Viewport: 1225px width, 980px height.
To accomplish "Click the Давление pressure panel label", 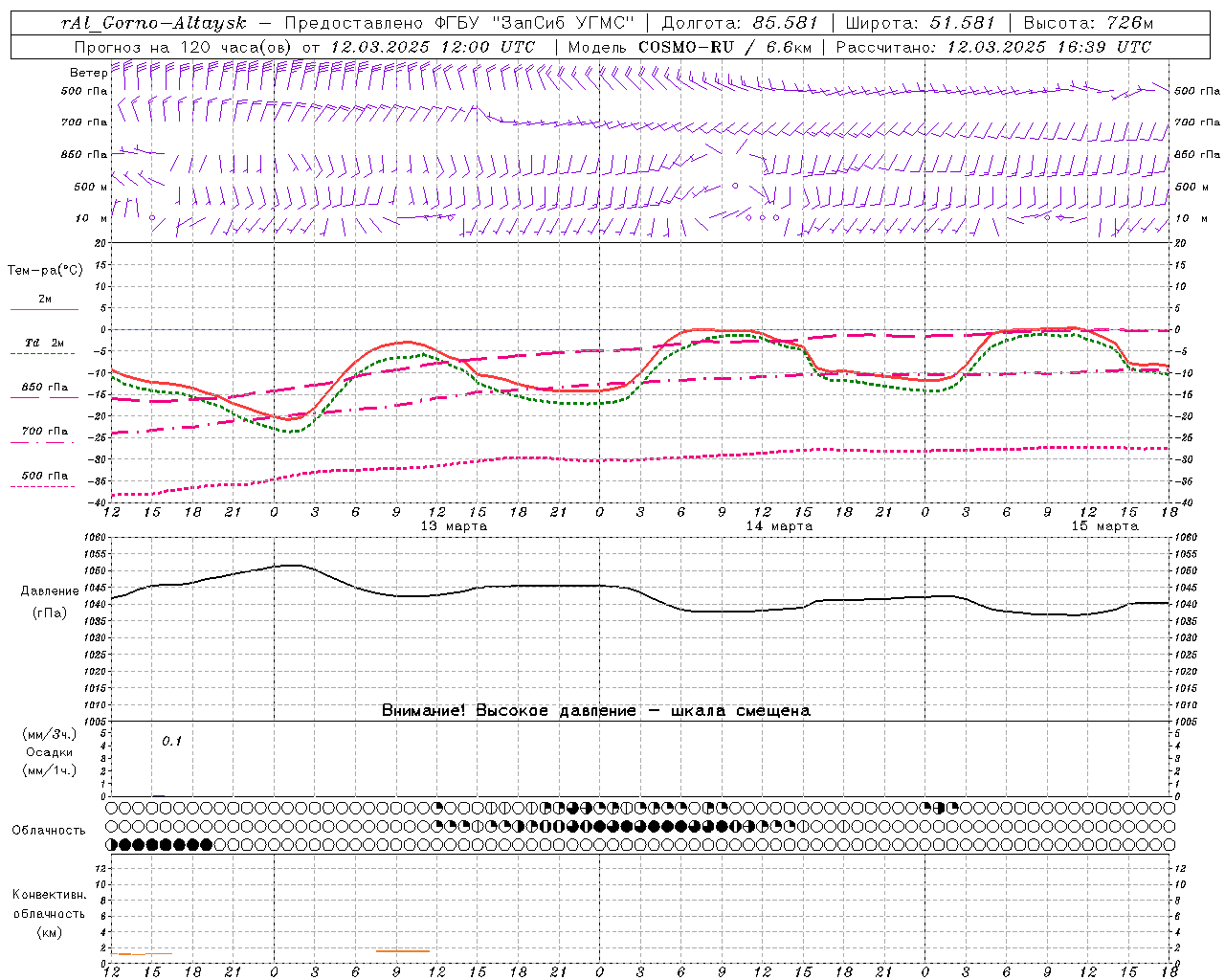I will coord(50,591).
